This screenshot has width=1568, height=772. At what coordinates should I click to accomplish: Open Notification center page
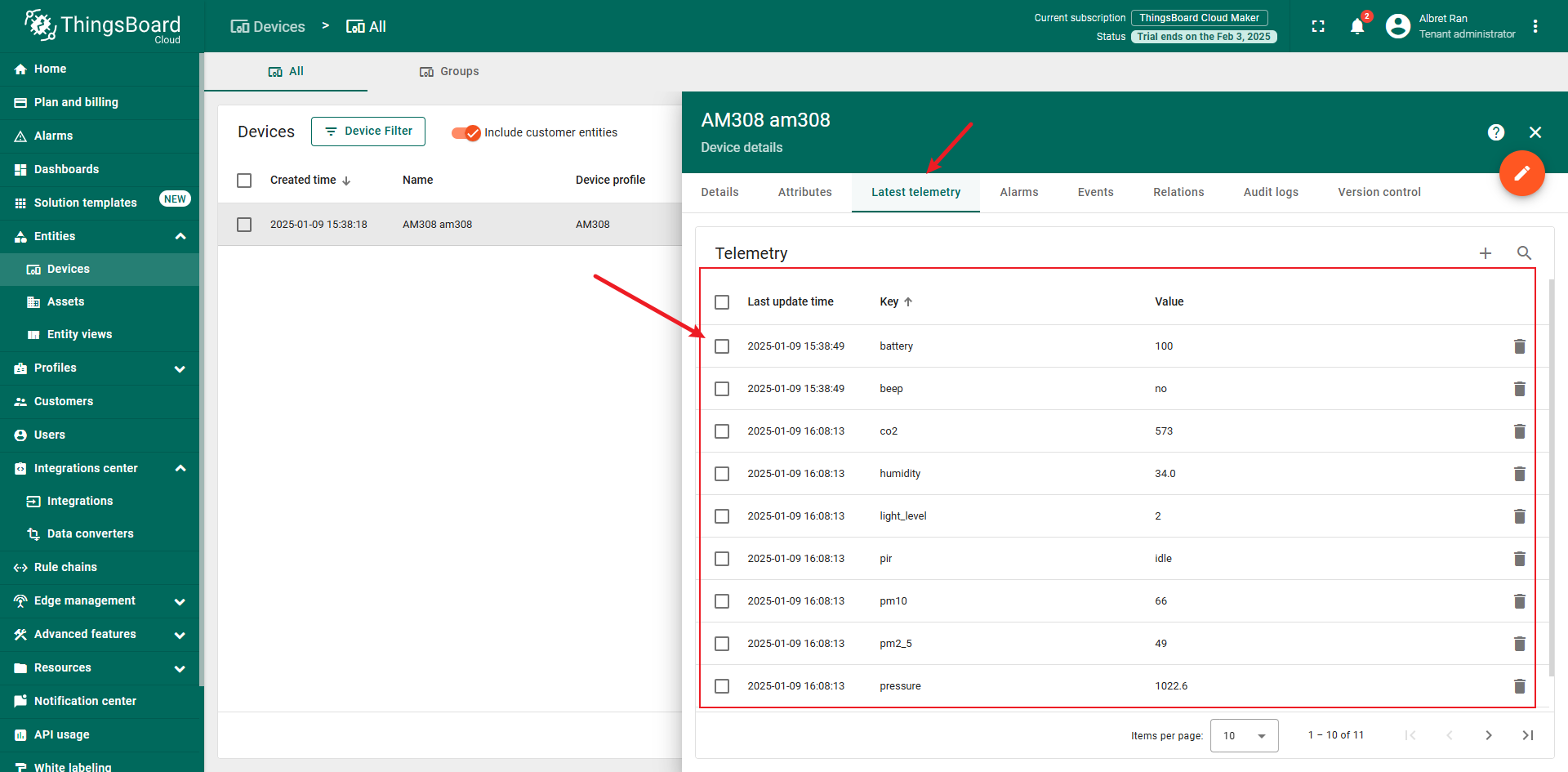coord(100,702)
